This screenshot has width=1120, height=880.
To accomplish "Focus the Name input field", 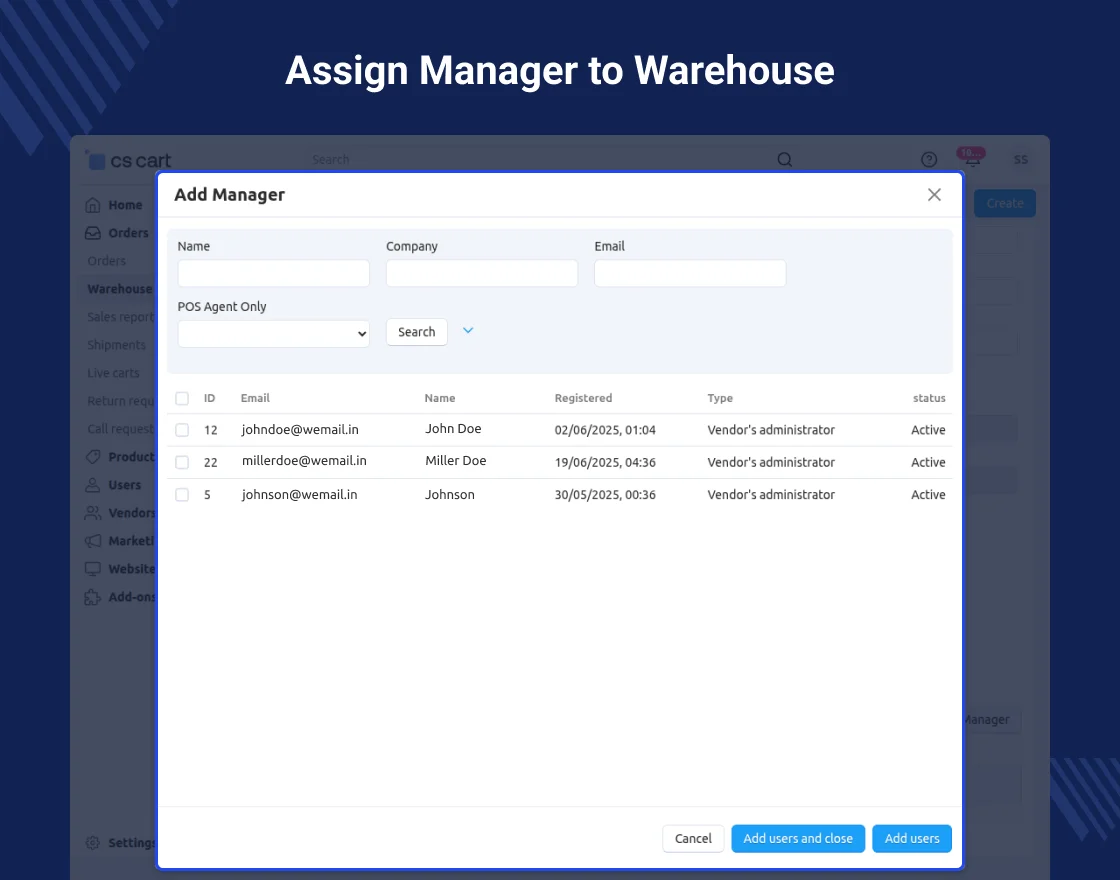I will 274,274.
